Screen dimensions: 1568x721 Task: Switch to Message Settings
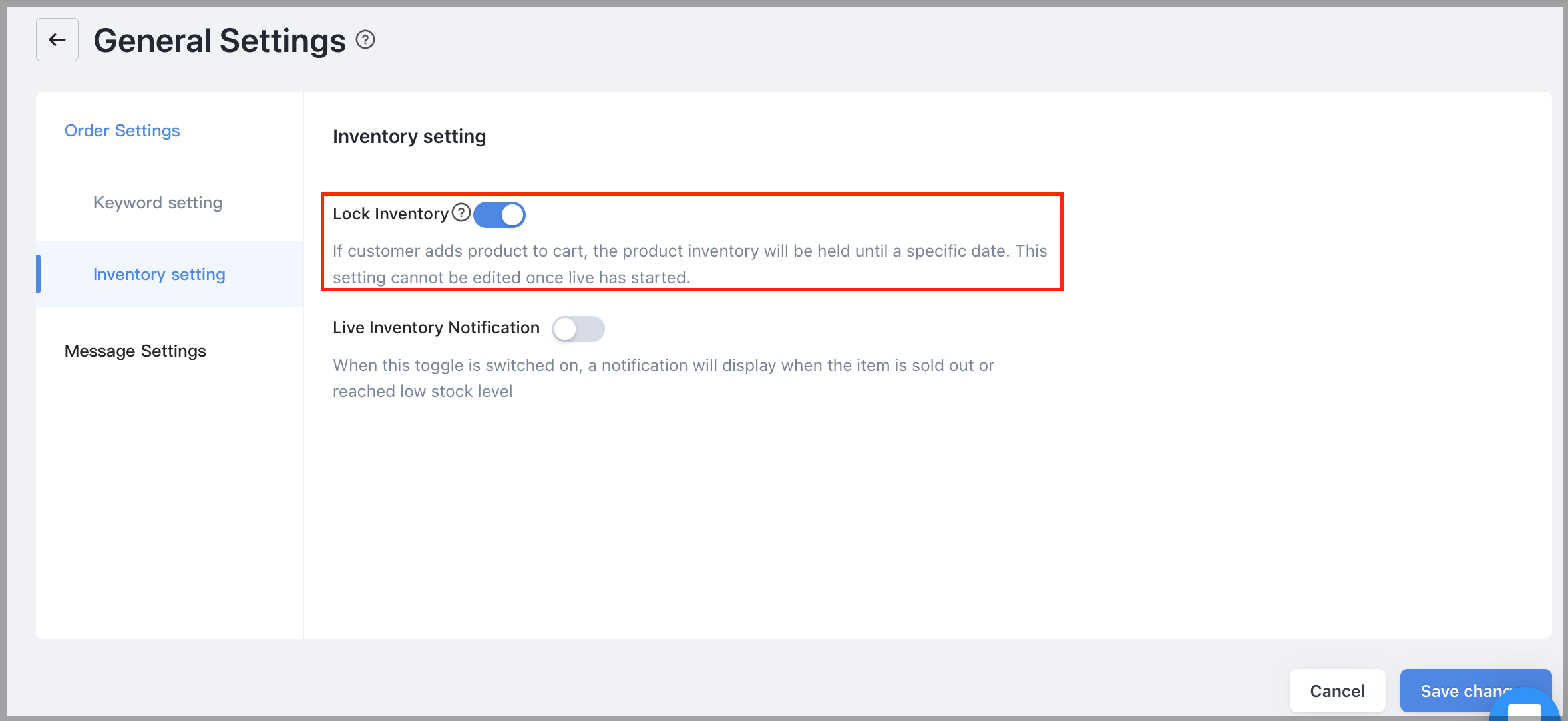(135, 351)
